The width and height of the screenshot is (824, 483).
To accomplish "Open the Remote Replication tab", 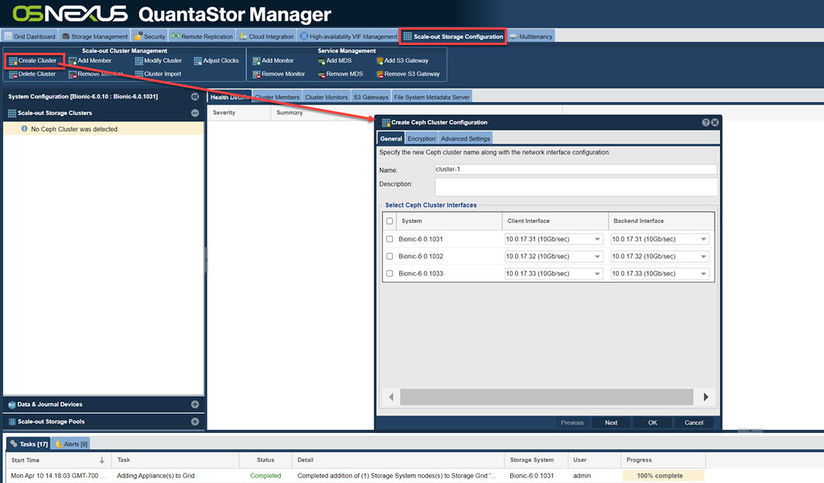I will 202,36.
